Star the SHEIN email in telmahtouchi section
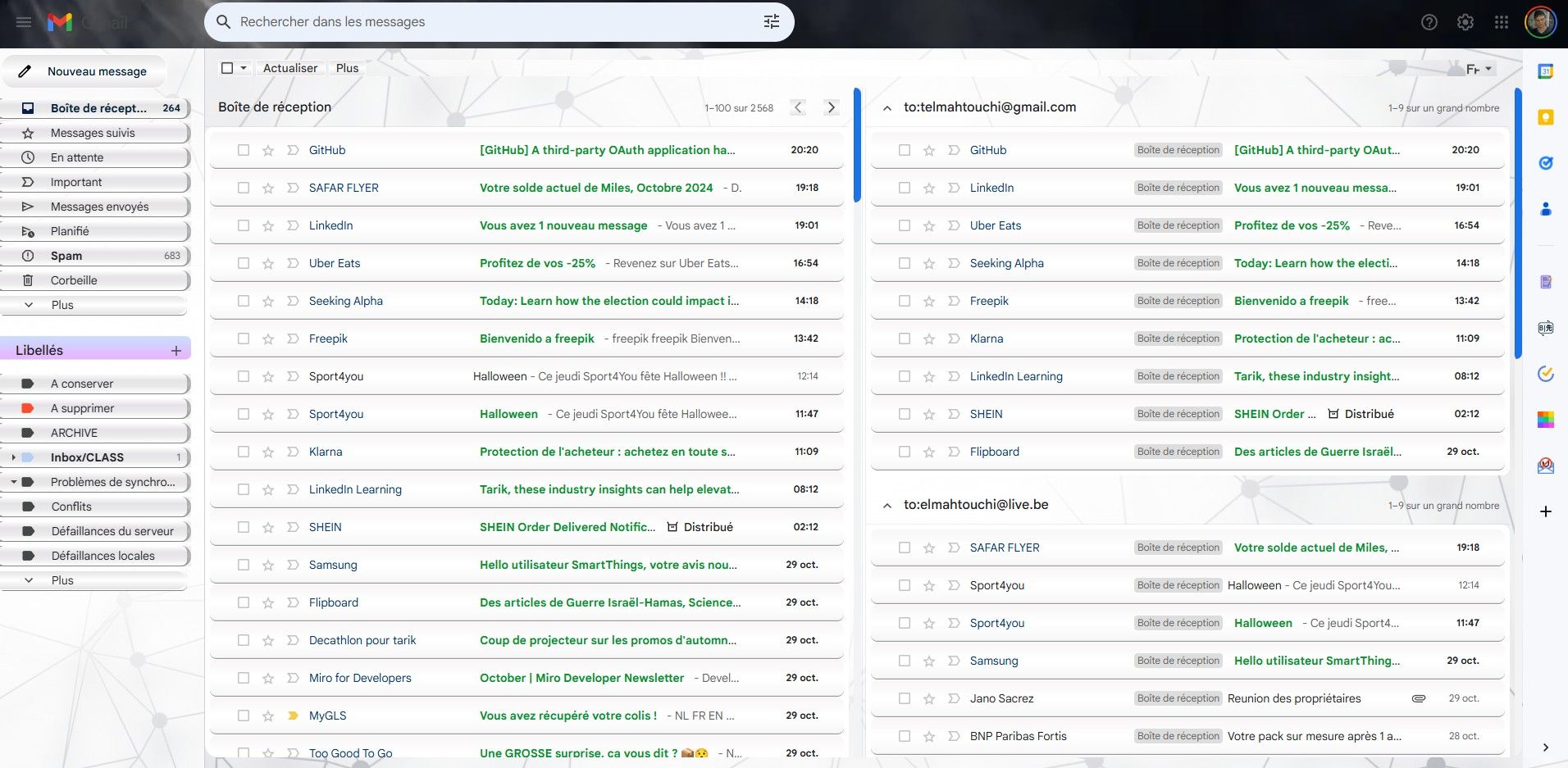 (929, 414)
